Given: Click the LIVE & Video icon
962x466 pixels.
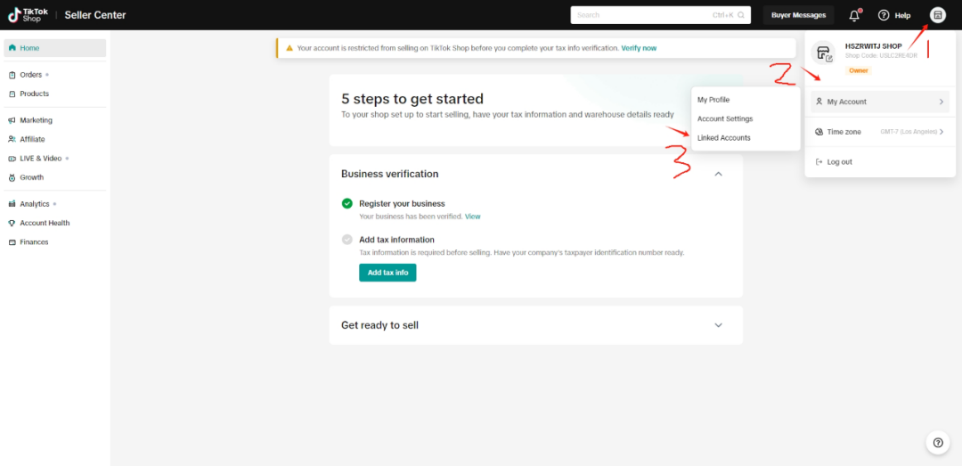Looking at the screenshot, I should coord(12,158).
